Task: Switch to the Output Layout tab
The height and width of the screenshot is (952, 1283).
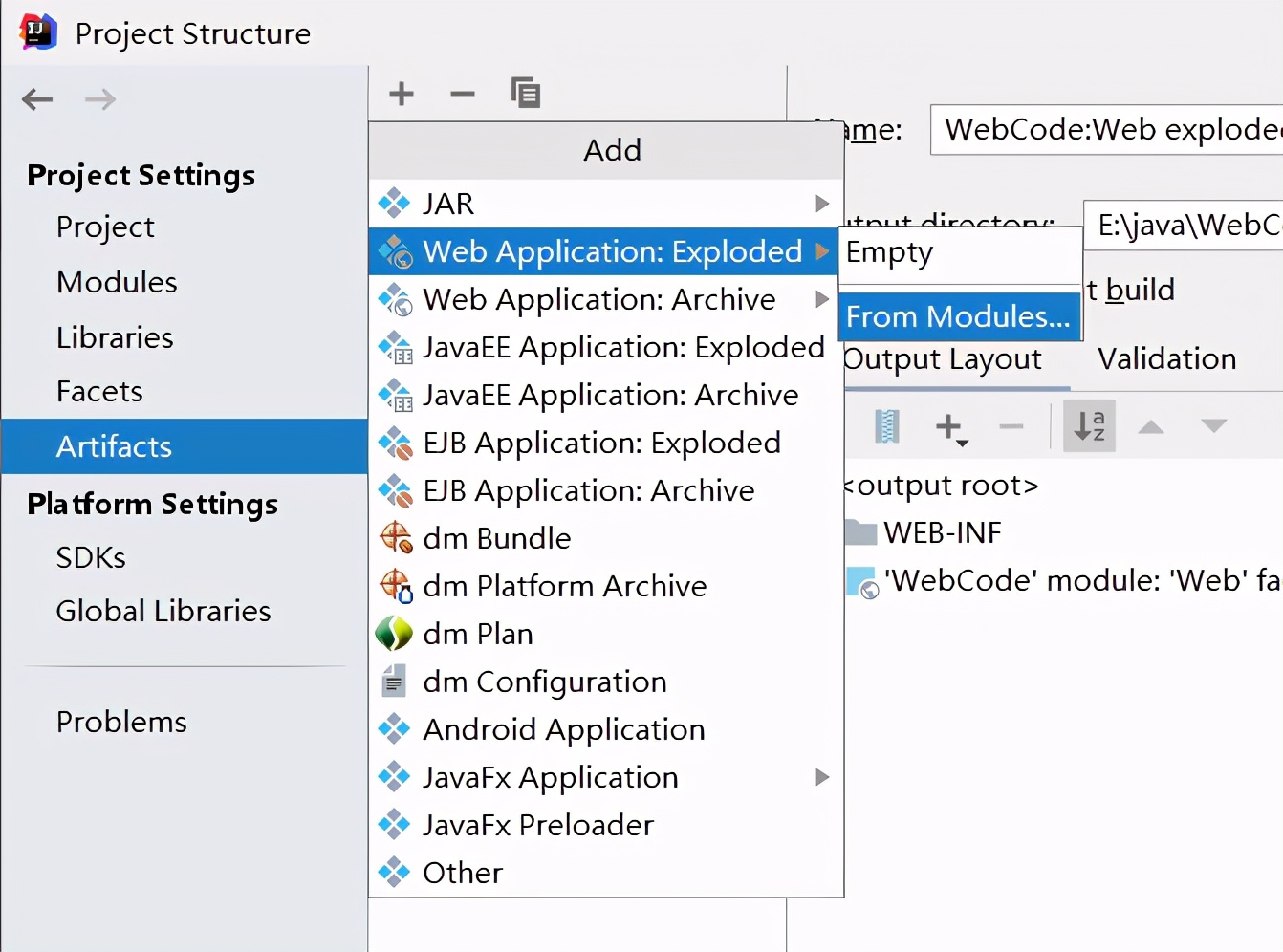Action: click(x=943, y=359)
